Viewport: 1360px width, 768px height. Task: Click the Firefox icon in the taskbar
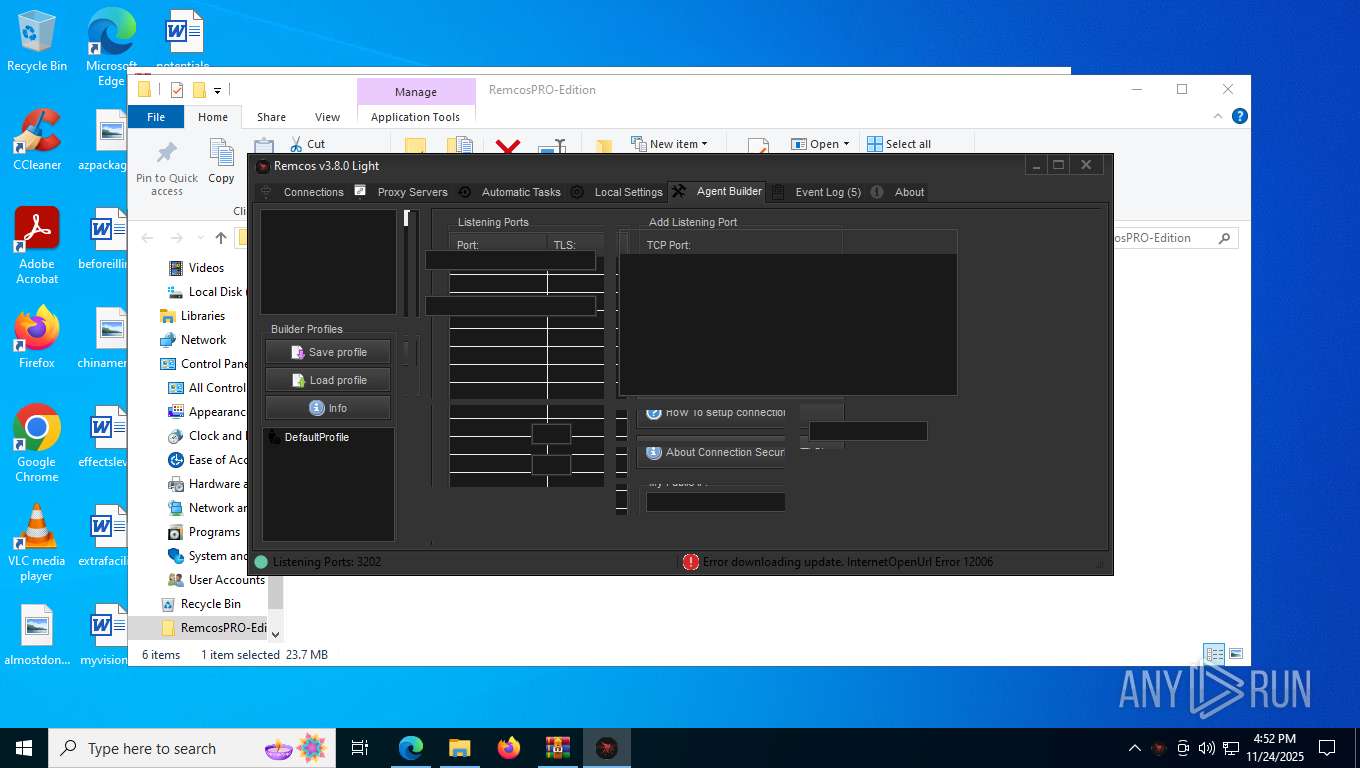[509, 748]
